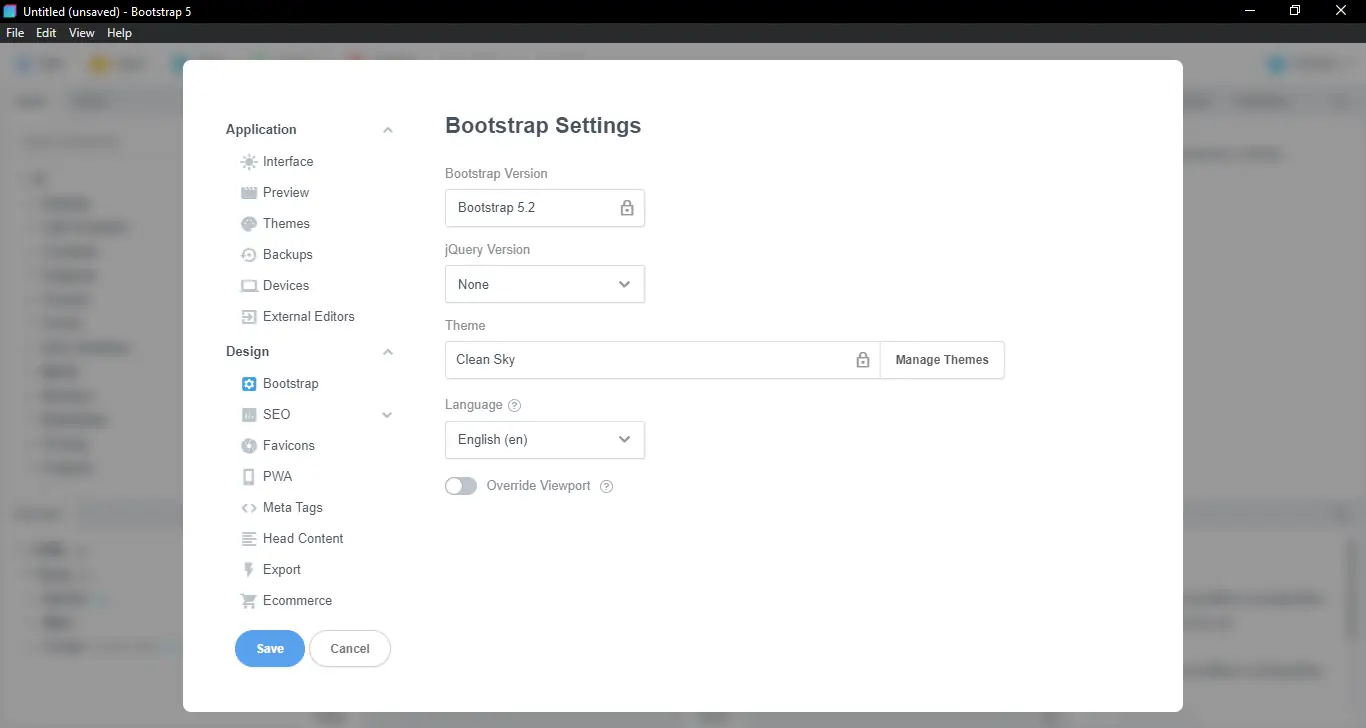Open the Devices settings page
Image resolution: width=1366 pixels, height=728 pixels.
point(286,286)
